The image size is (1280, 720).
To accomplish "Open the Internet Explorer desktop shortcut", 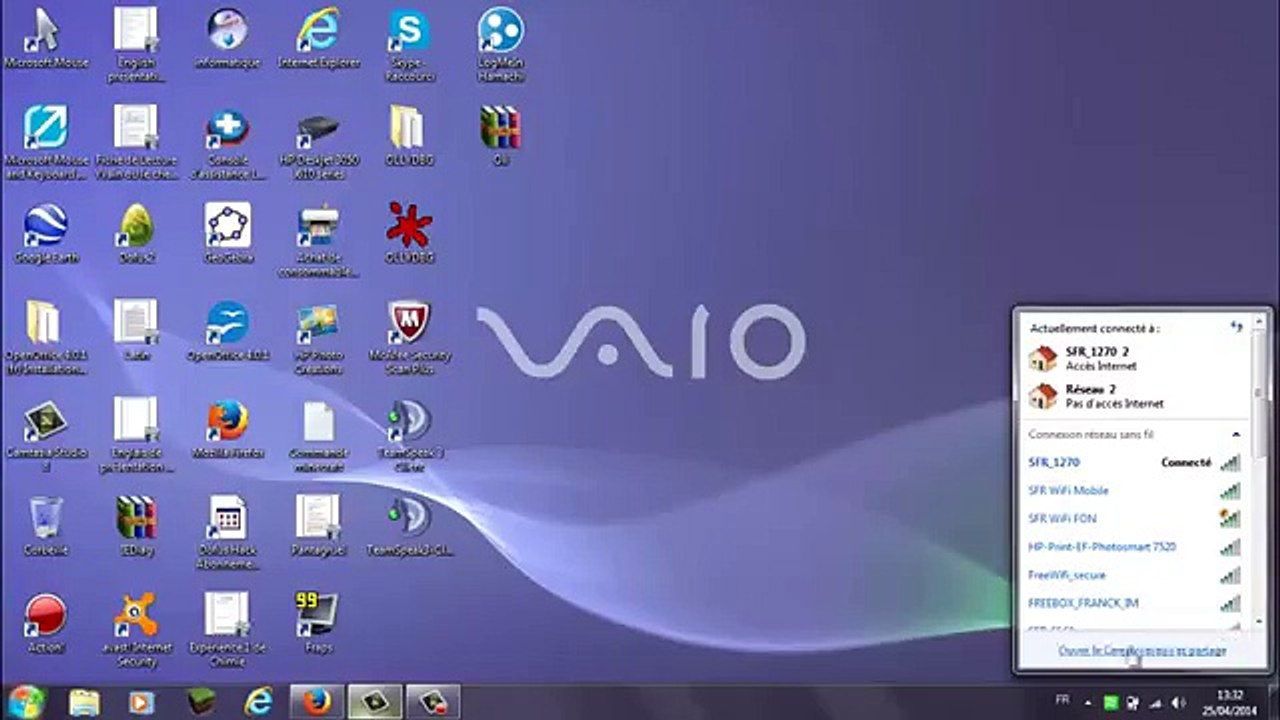I will tap(318, 38).
